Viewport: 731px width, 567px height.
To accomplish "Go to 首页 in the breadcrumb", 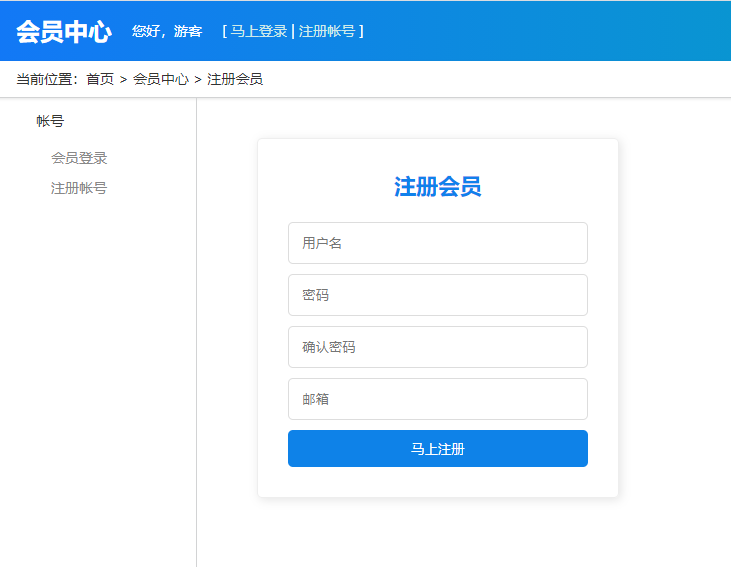I will [100, 79].
